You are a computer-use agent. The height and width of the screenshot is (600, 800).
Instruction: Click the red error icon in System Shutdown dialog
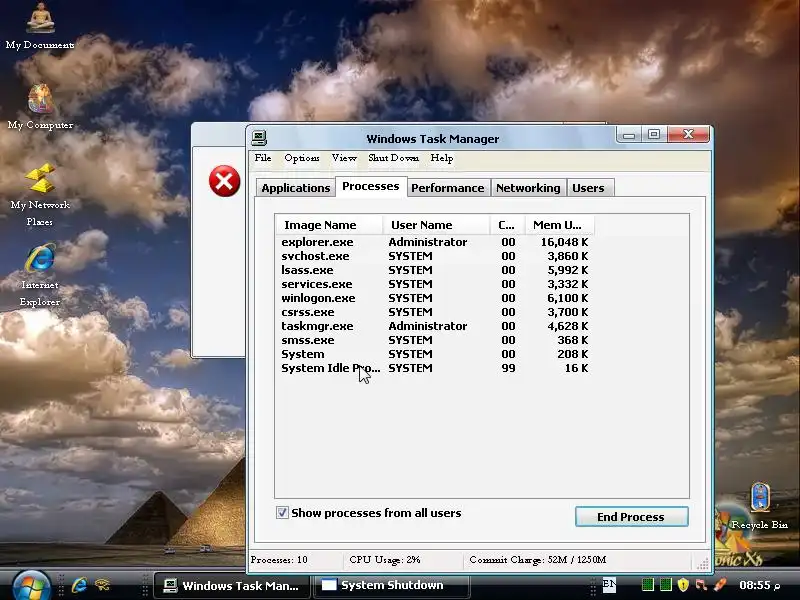pyautogui.click(x=224, y=181)
